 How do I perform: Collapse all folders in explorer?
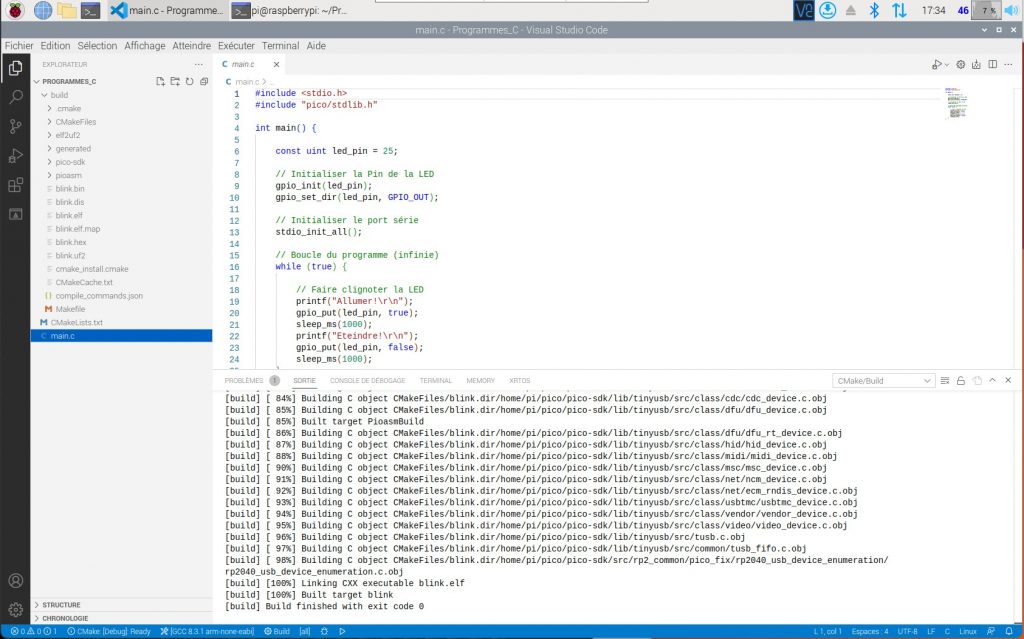[x=204, y=81]
